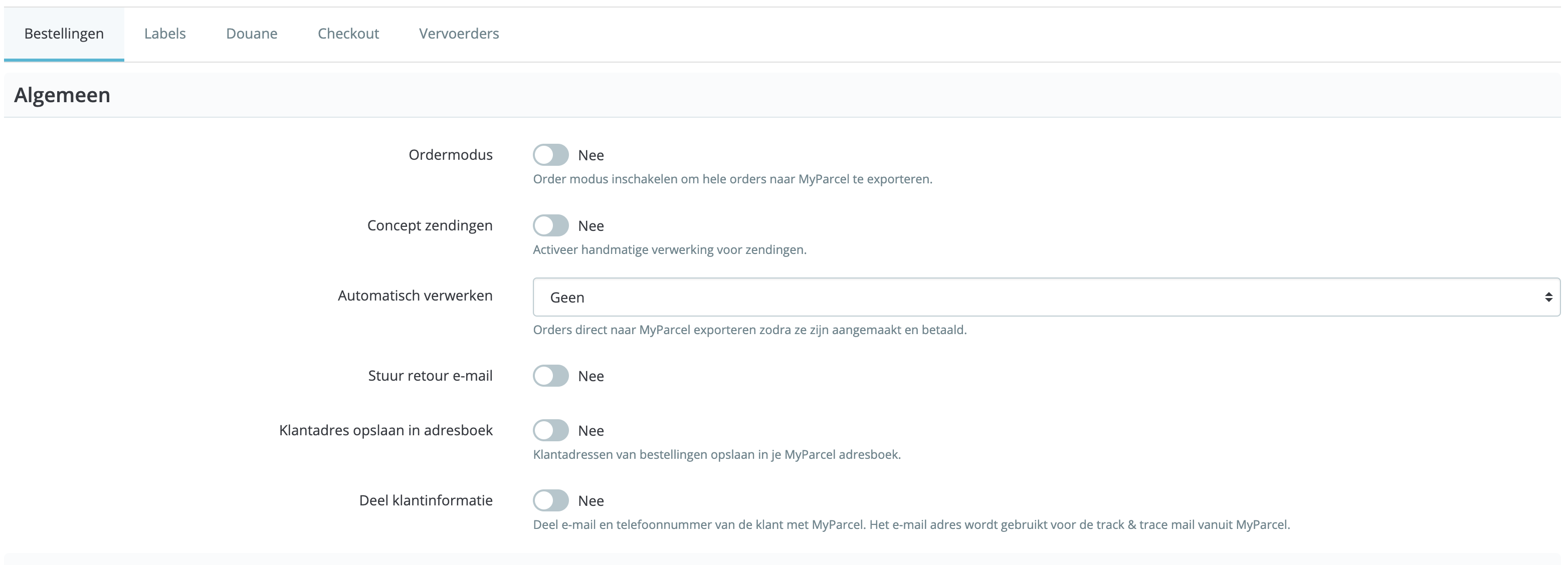Viewport: 1568px width, 565px height.
Task: Toggle Klantadres opslaan in adresboek on
Action: pos(551,430)
